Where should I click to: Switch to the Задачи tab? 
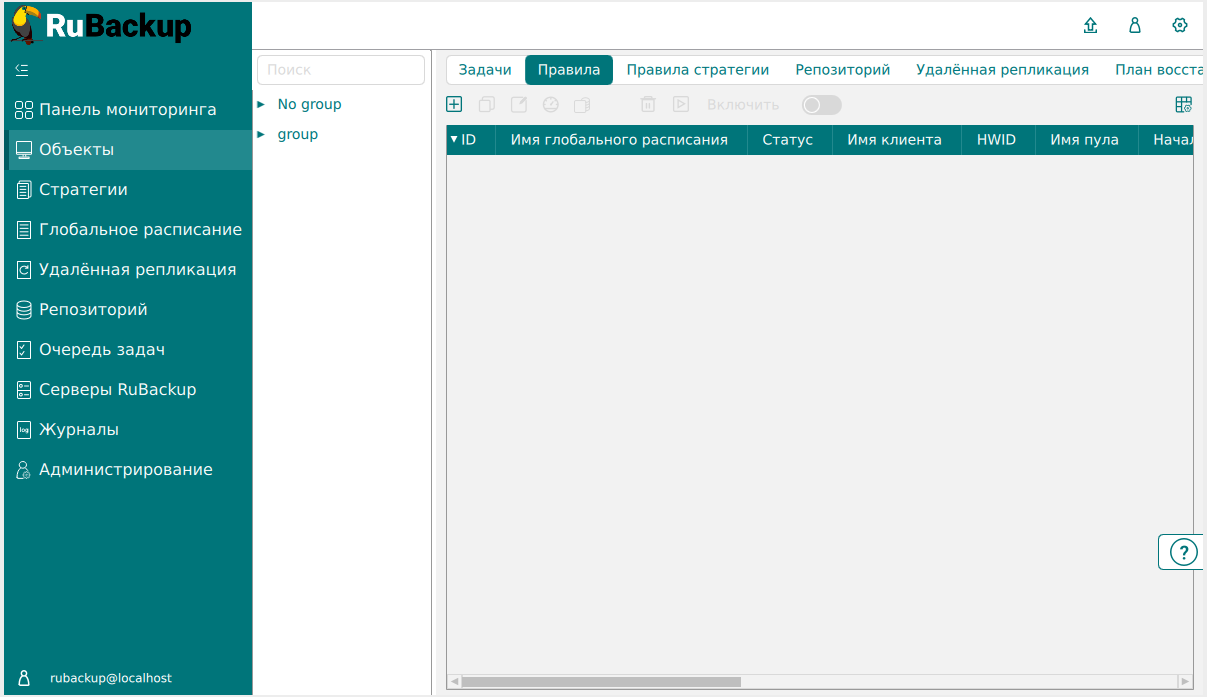[485, 70]
